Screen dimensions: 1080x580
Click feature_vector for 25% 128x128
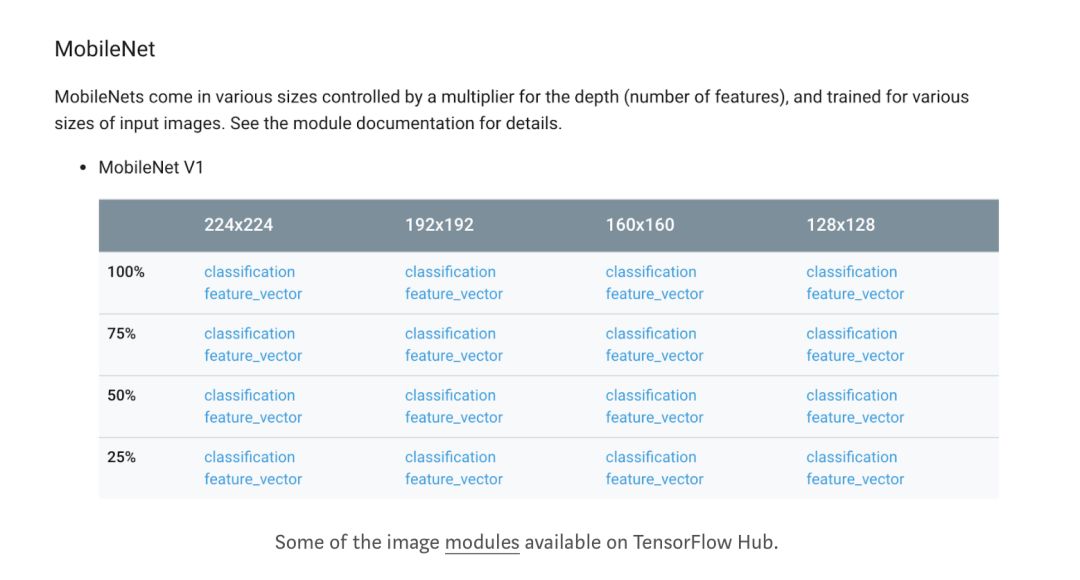pyautogui.click(x=855, y=480)
